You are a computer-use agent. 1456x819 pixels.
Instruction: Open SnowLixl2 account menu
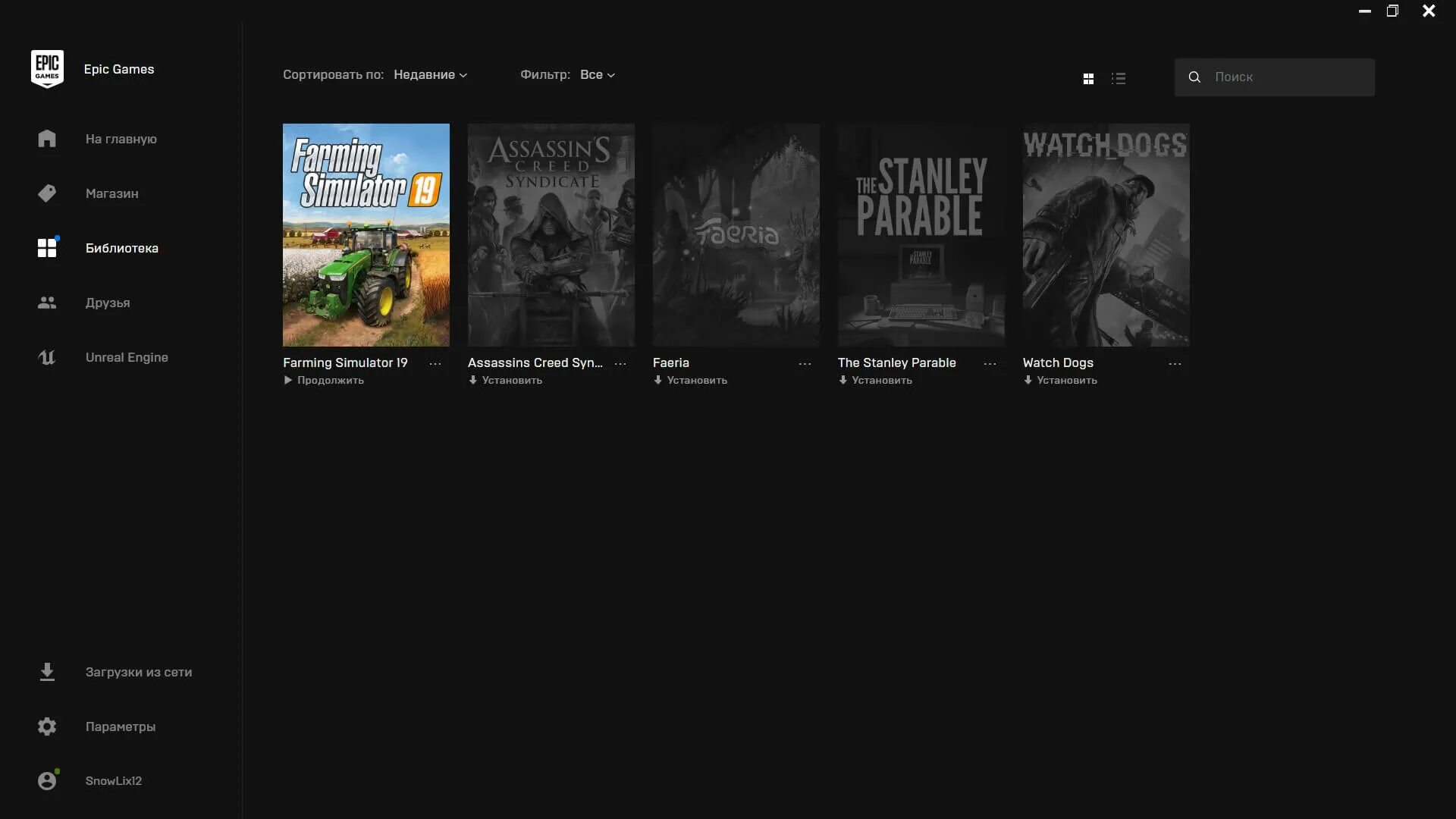coord(113,781)
